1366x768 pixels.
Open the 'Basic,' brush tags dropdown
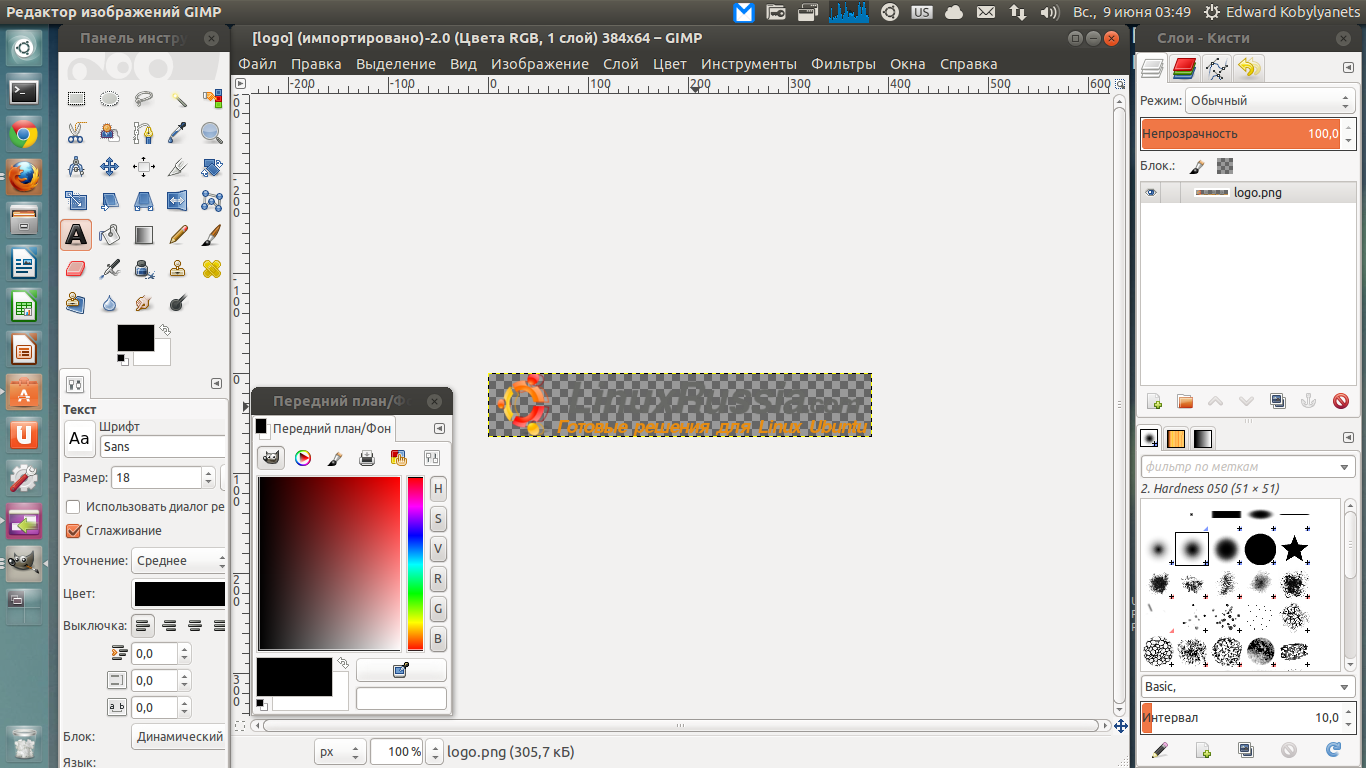pos(1344,687)
